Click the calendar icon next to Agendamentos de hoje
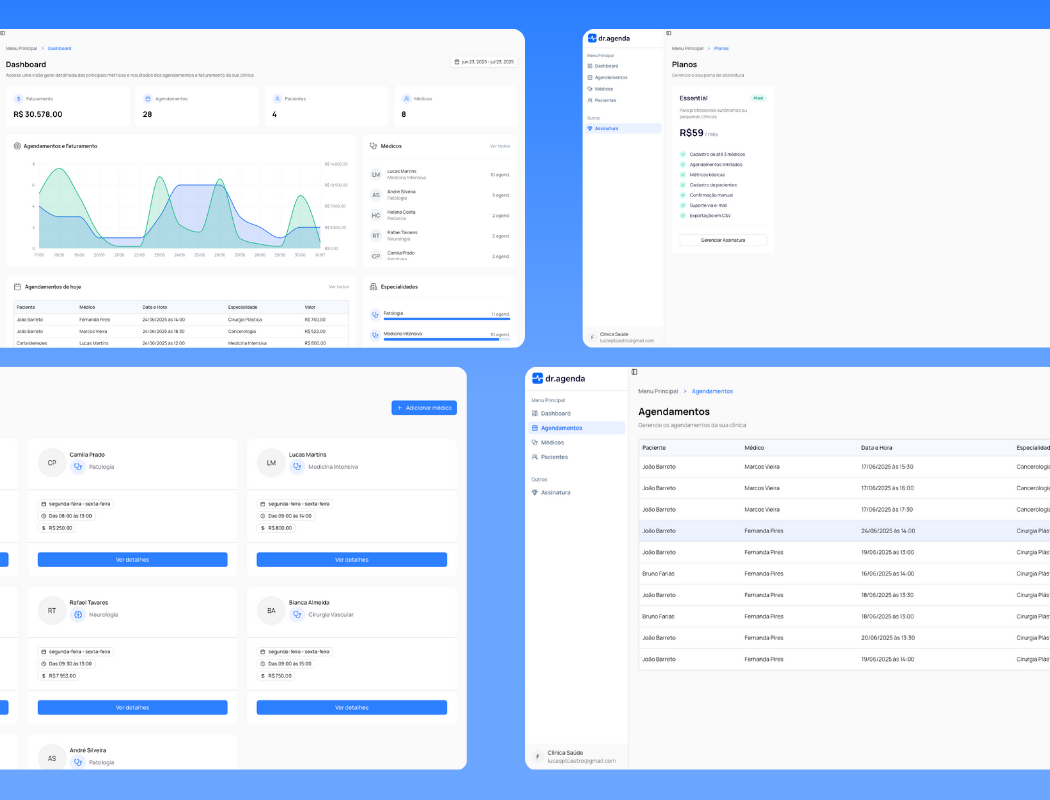This screenshot has height=800, width=1050. (17, 286)
